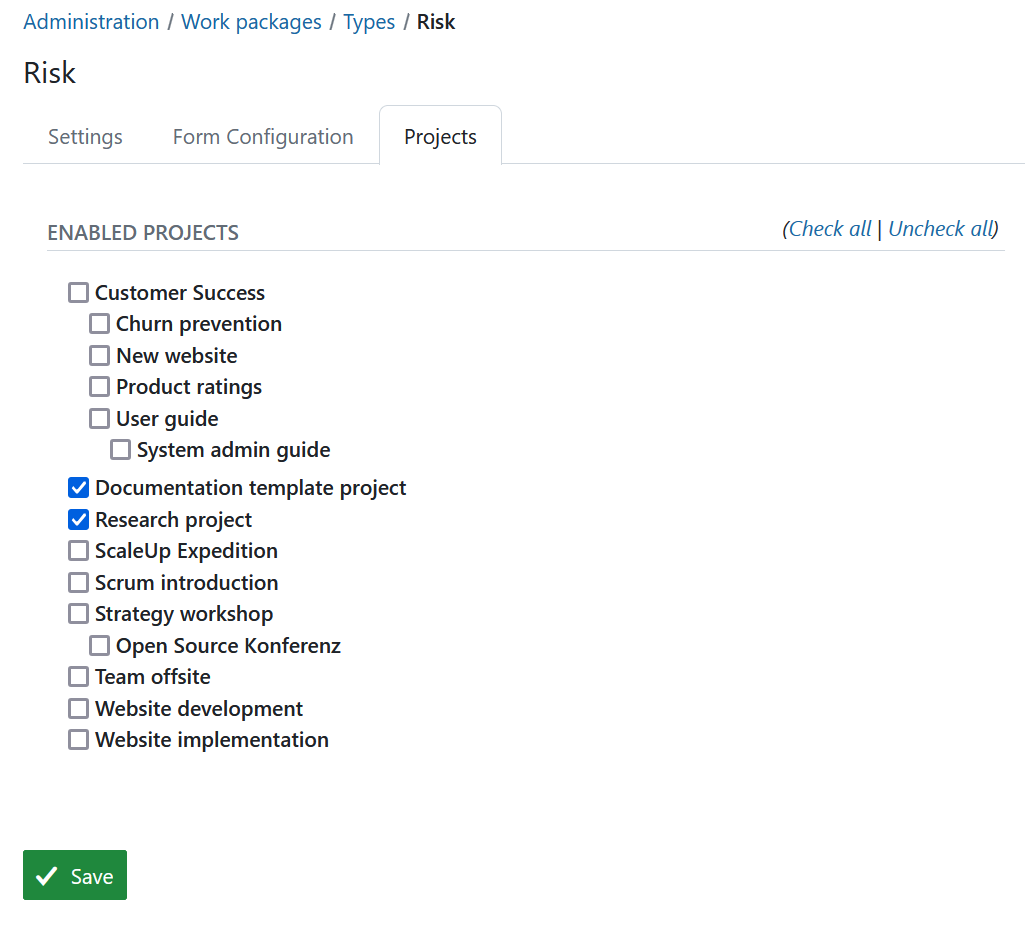
Task: Enable the Team offsite project
Action: pyautogui.click(x=78, y=676)
